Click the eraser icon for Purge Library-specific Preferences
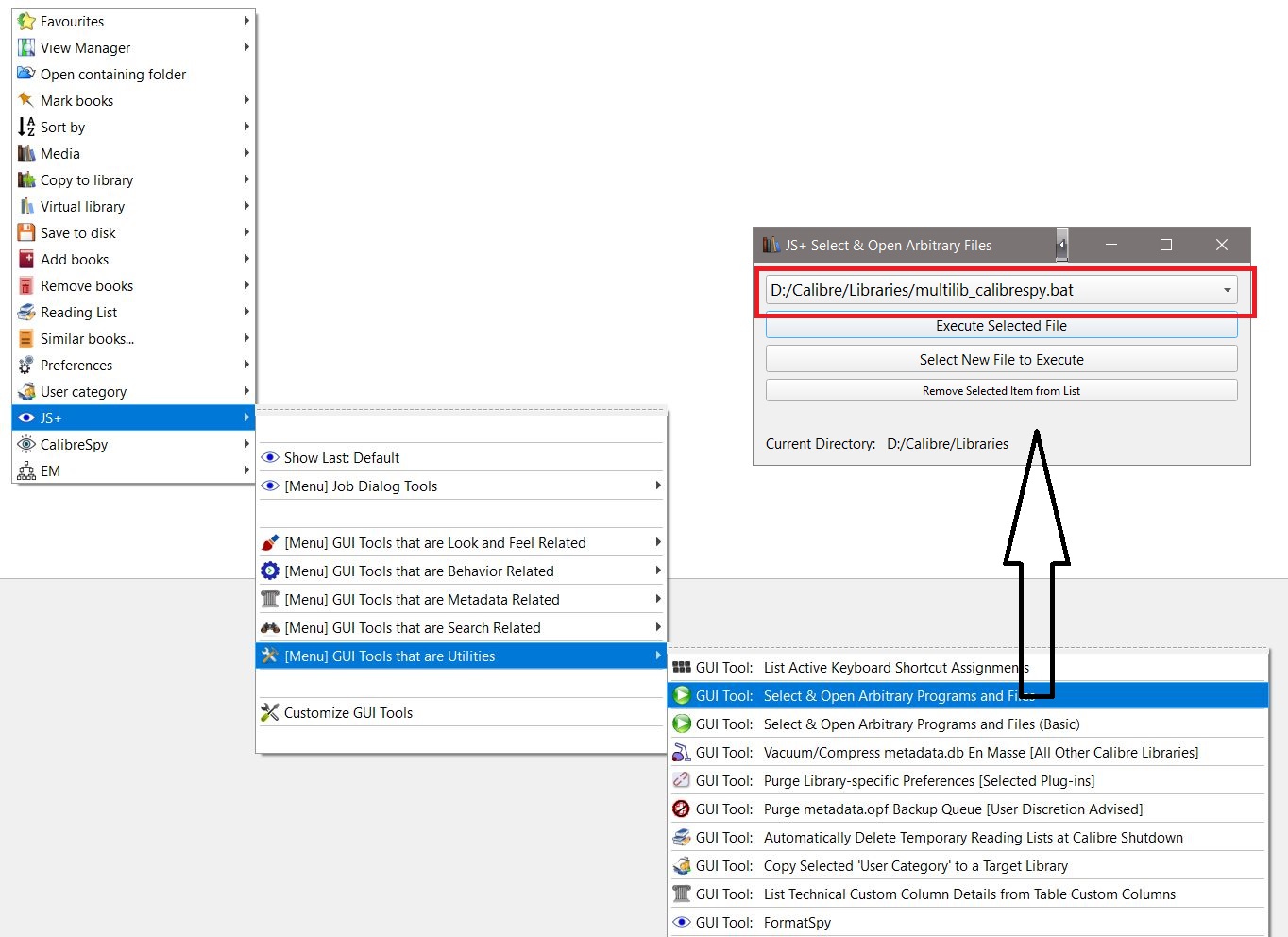1288x937 pixels. [x=682, y=780]
